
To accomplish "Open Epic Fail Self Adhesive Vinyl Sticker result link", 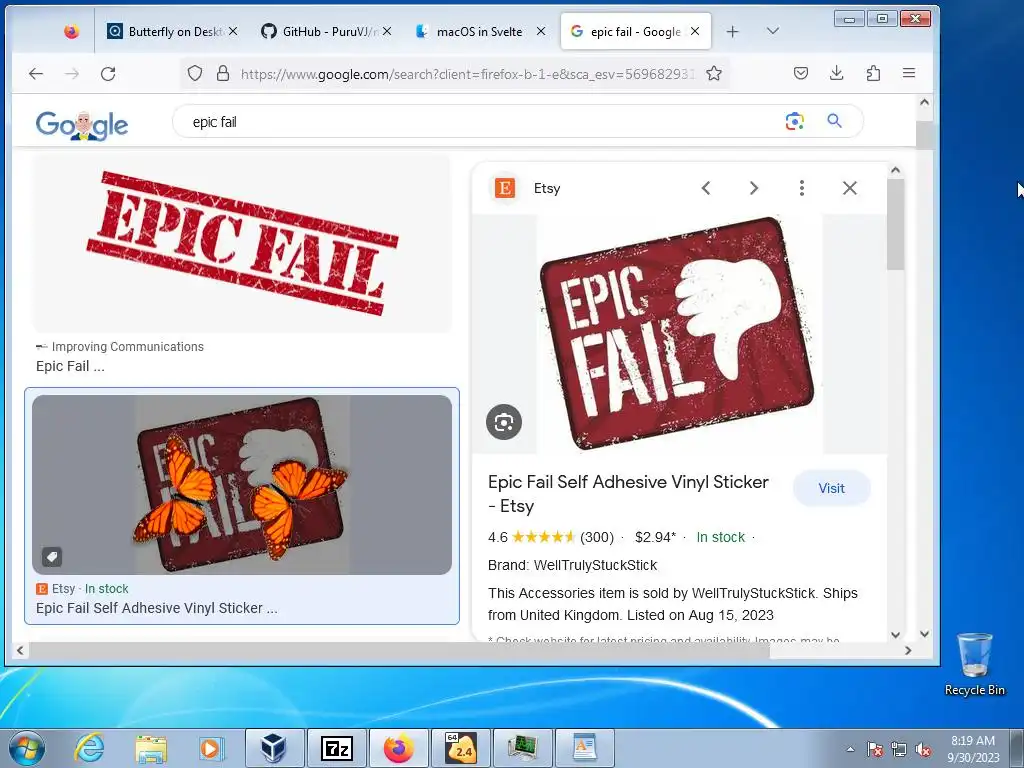I will [x=157, y=608].
